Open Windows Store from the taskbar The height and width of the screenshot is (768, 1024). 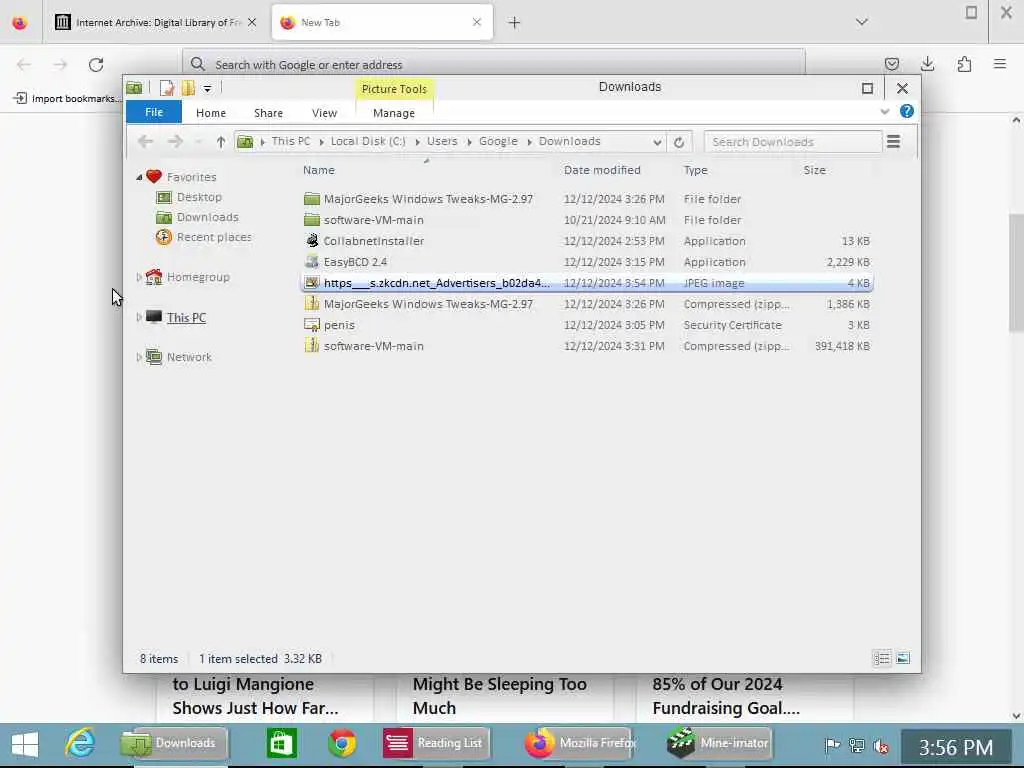click(x=281, y=743)
